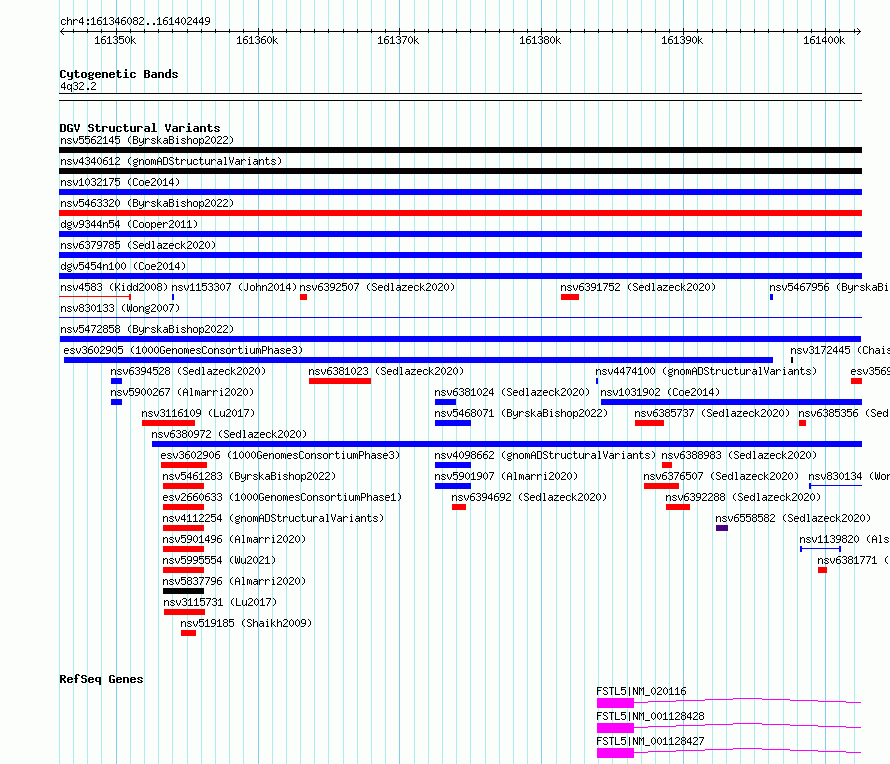Select the nsv5461283 red bar

pos(183,486)
